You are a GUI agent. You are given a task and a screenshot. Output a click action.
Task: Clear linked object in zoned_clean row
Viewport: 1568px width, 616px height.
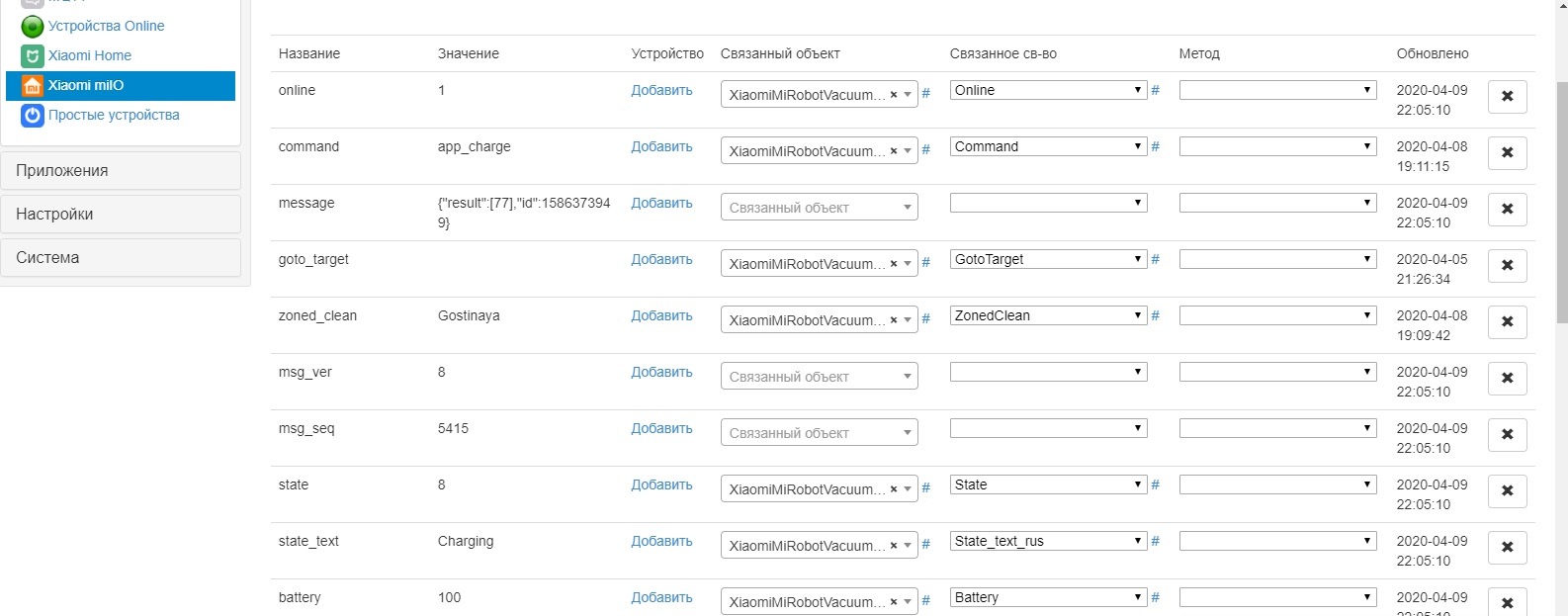click(x=894, y=320)
